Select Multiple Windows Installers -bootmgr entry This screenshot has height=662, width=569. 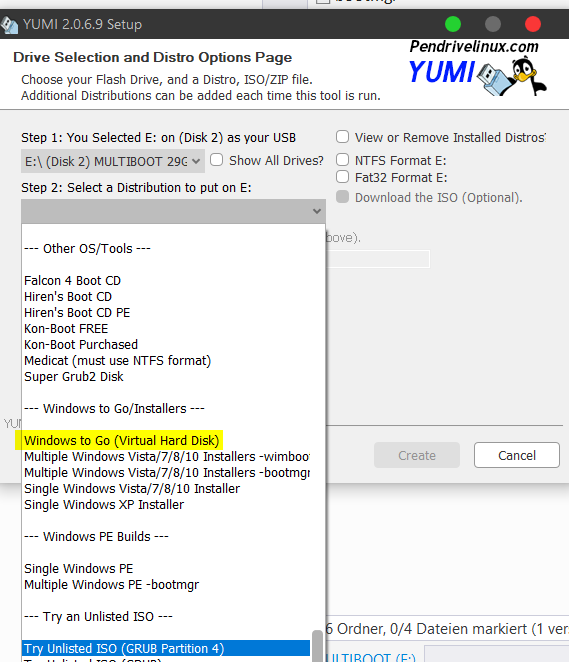(167, 473)
